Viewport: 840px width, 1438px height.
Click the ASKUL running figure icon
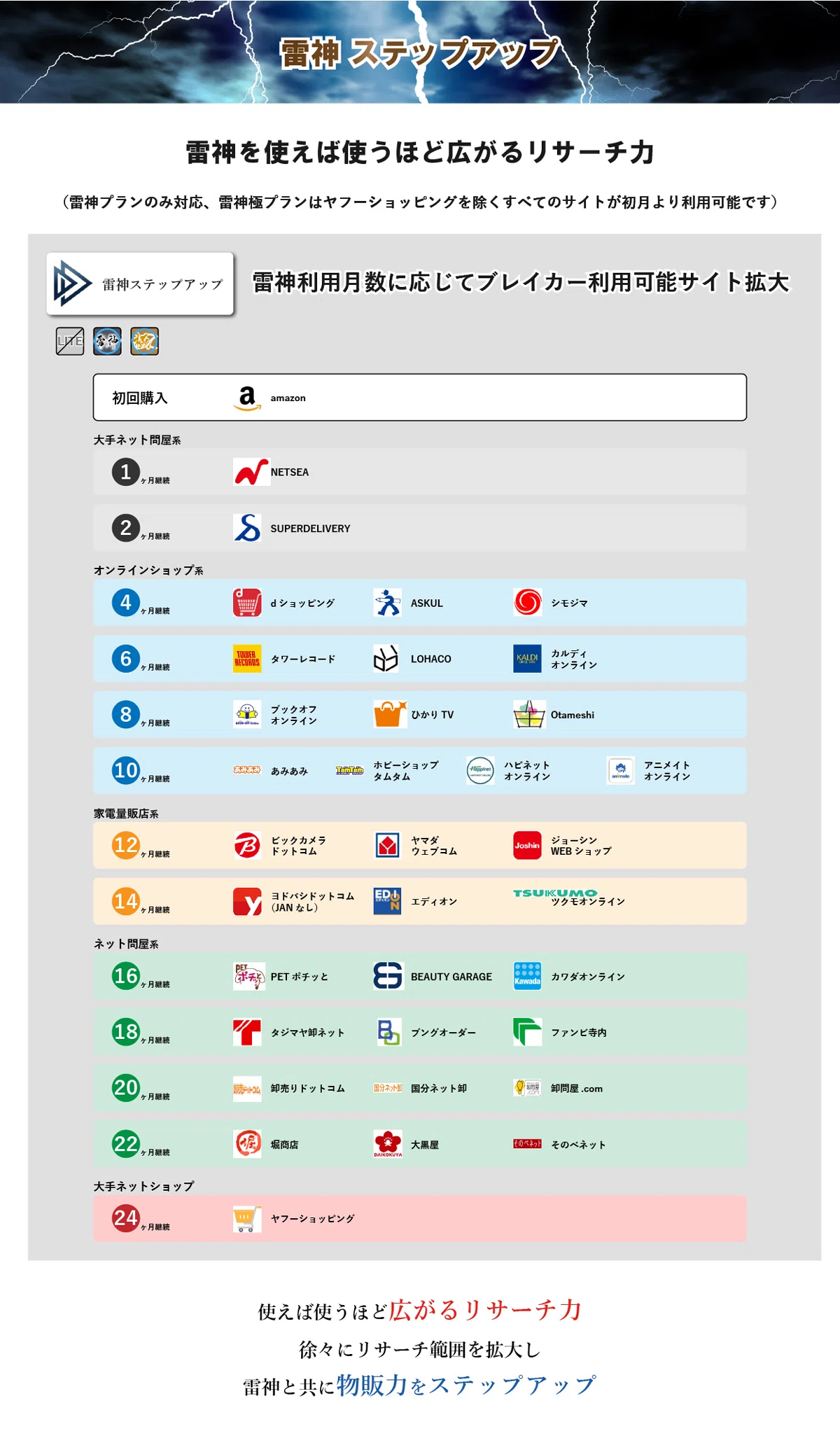pyautogui.click(x=387, y=603)
